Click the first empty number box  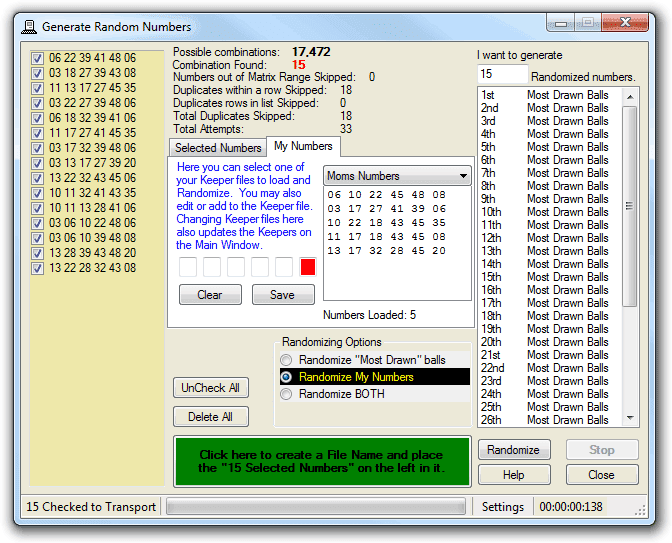point(188,267)
